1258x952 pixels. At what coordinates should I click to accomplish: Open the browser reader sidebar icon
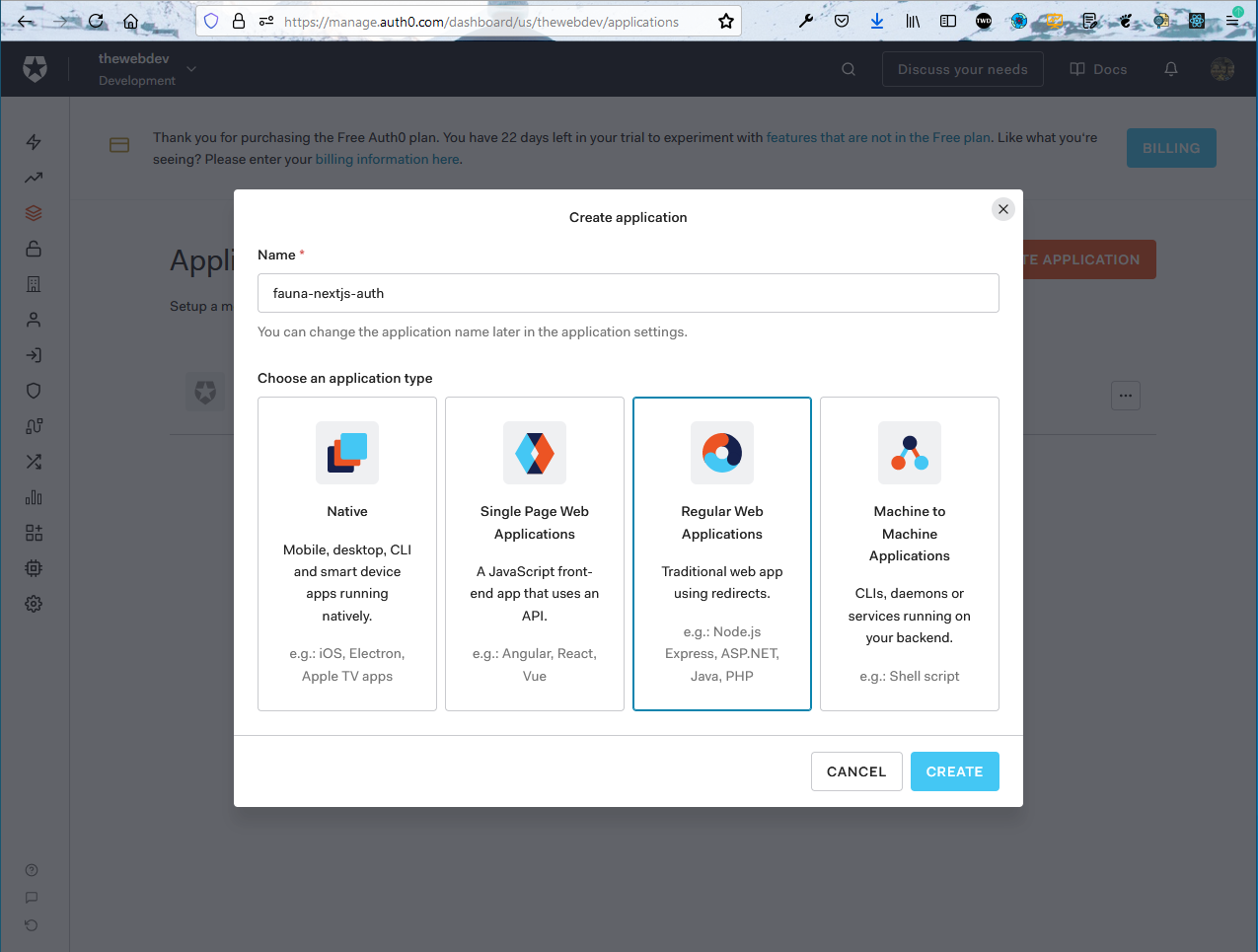click(948, 21)
